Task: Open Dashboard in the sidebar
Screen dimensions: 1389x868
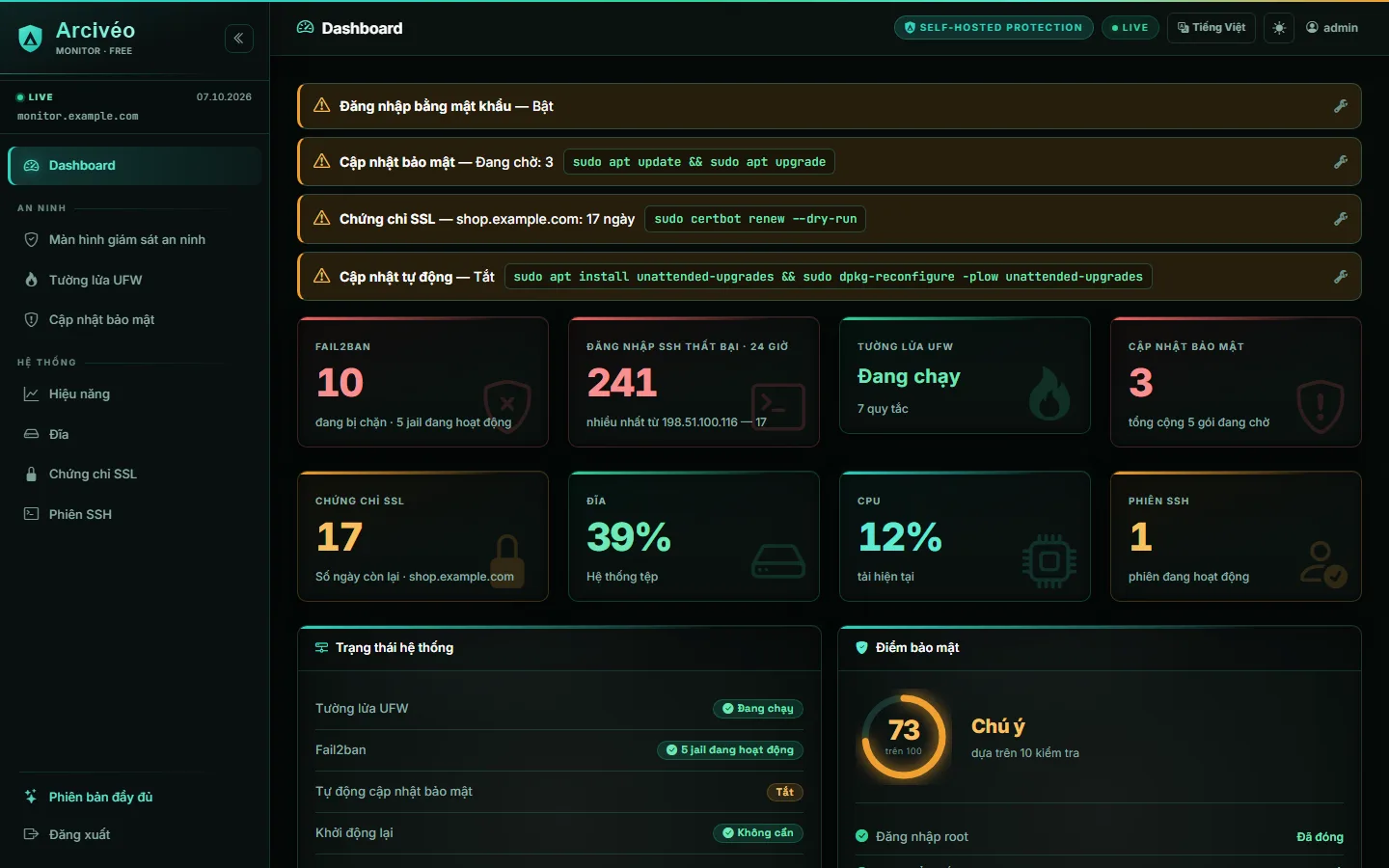Action: tap(135, 166)
